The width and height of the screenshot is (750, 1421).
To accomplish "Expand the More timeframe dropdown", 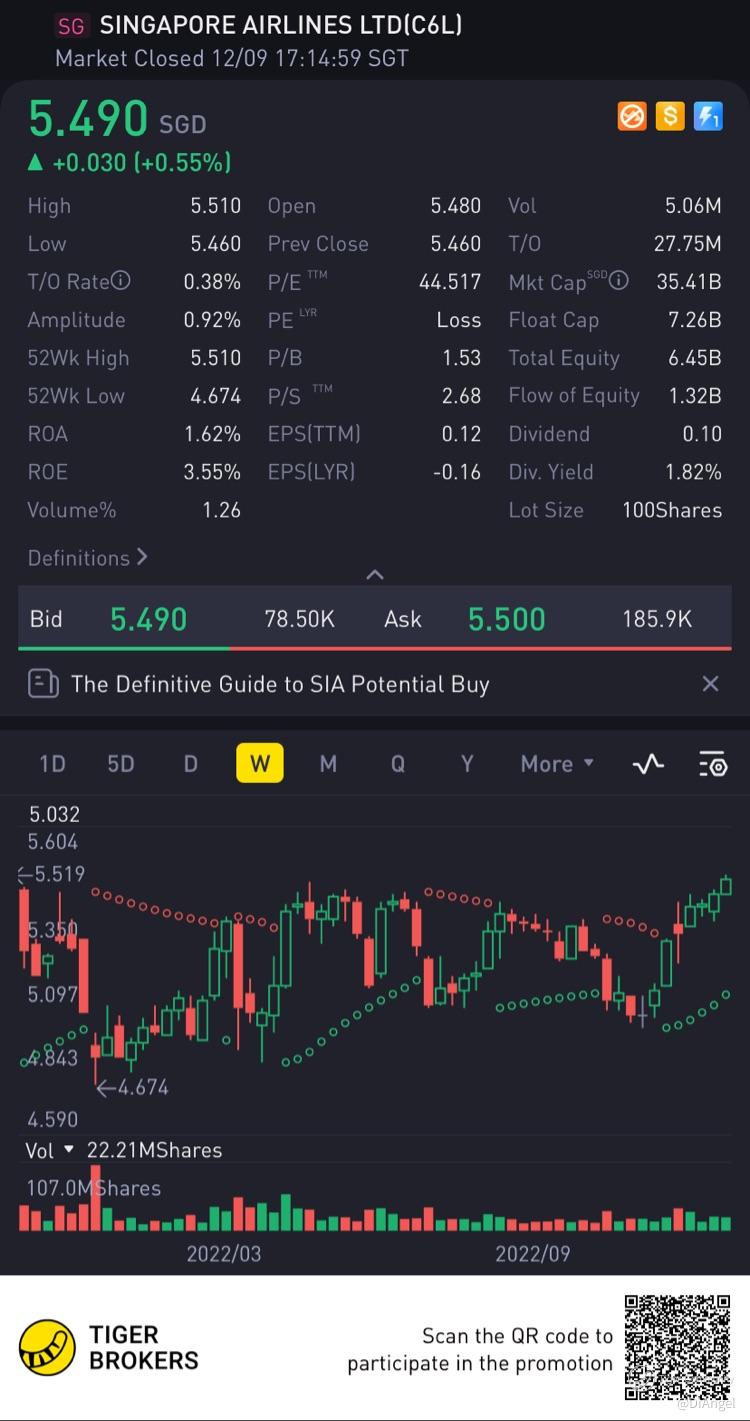I will coord(557,764).
